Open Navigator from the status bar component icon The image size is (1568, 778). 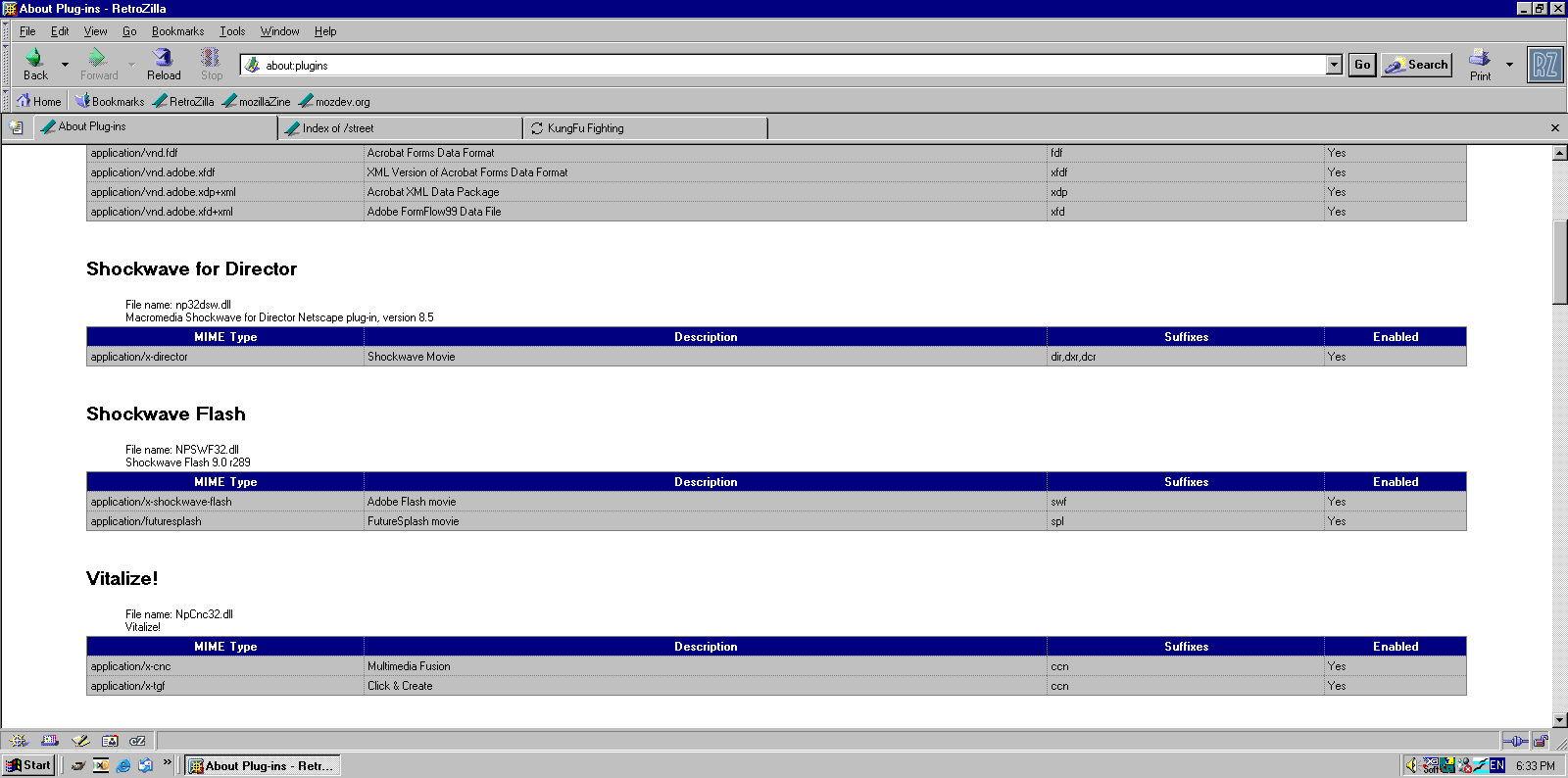click(x=19, y=741)
